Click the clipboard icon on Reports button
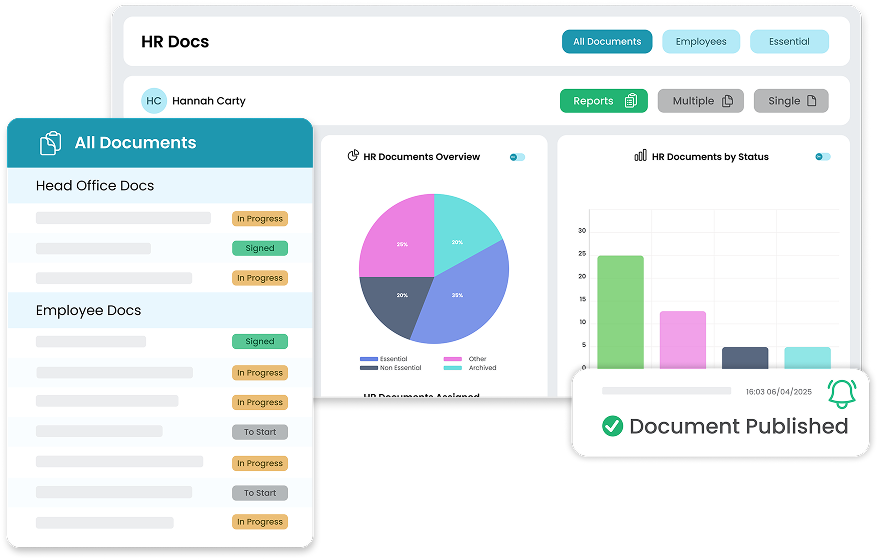 point(631,101)
